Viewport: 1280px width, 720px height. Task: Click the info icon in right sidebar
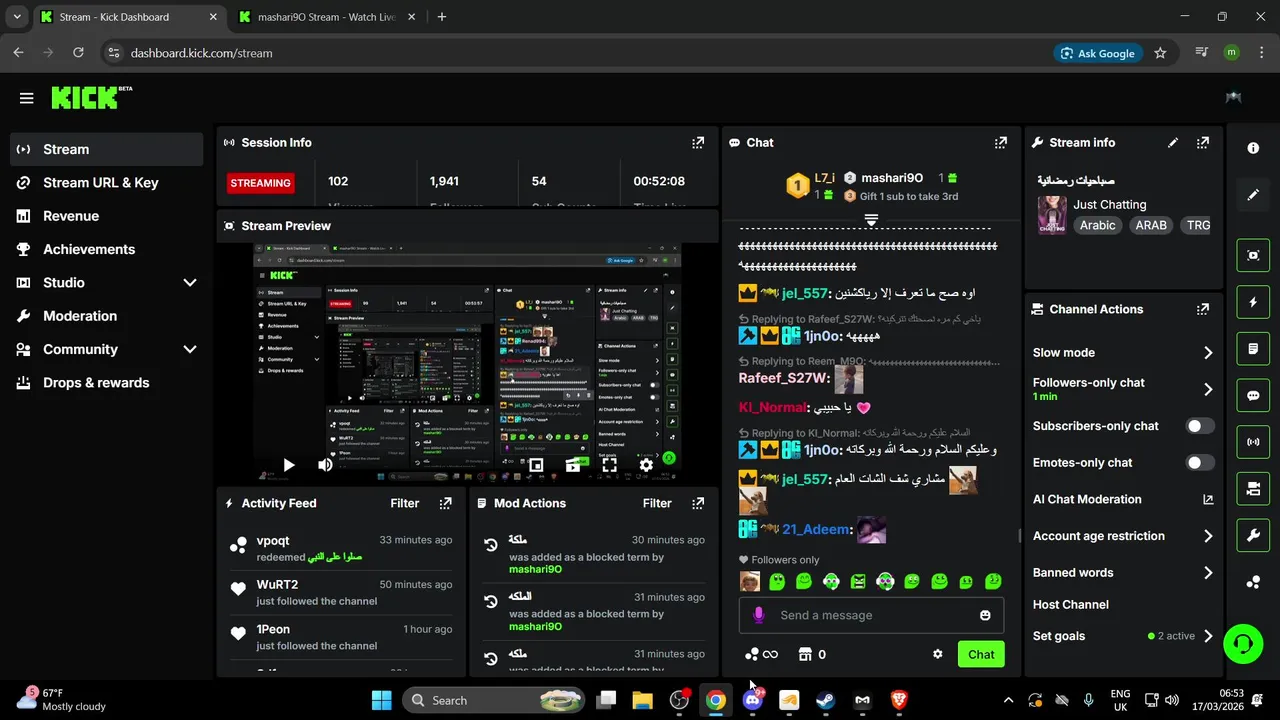click(1253, 148)
